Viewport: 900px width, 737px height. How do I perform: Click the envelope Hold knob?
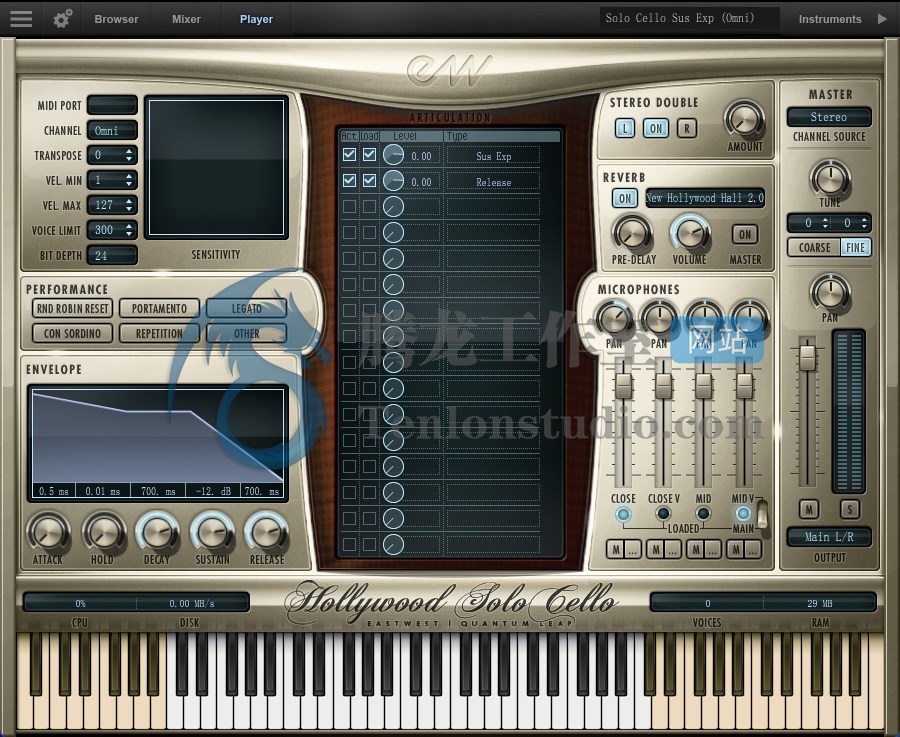[103, 532]
